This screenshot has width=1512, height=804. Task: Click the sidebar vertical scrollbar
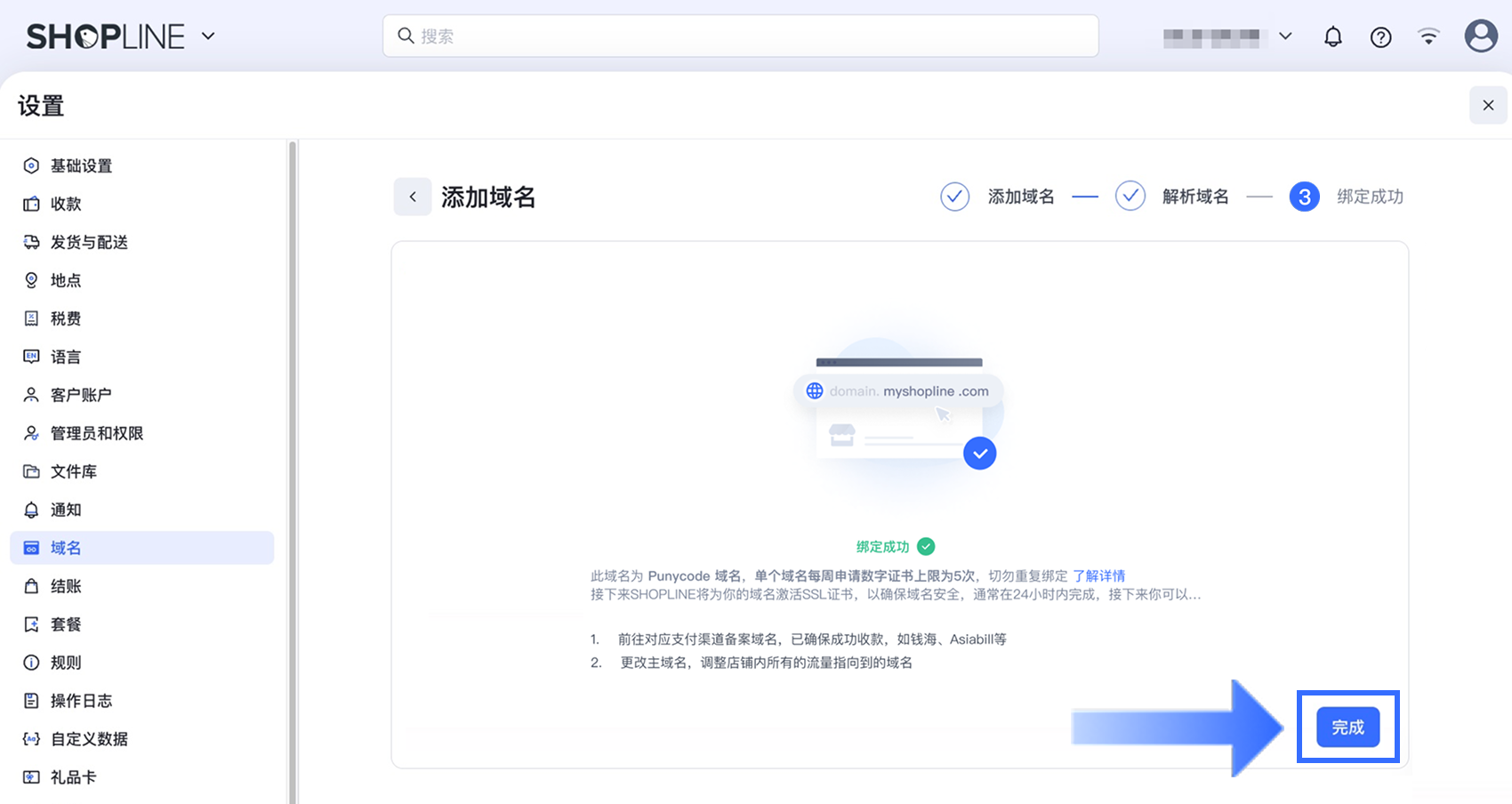point(292,471)
